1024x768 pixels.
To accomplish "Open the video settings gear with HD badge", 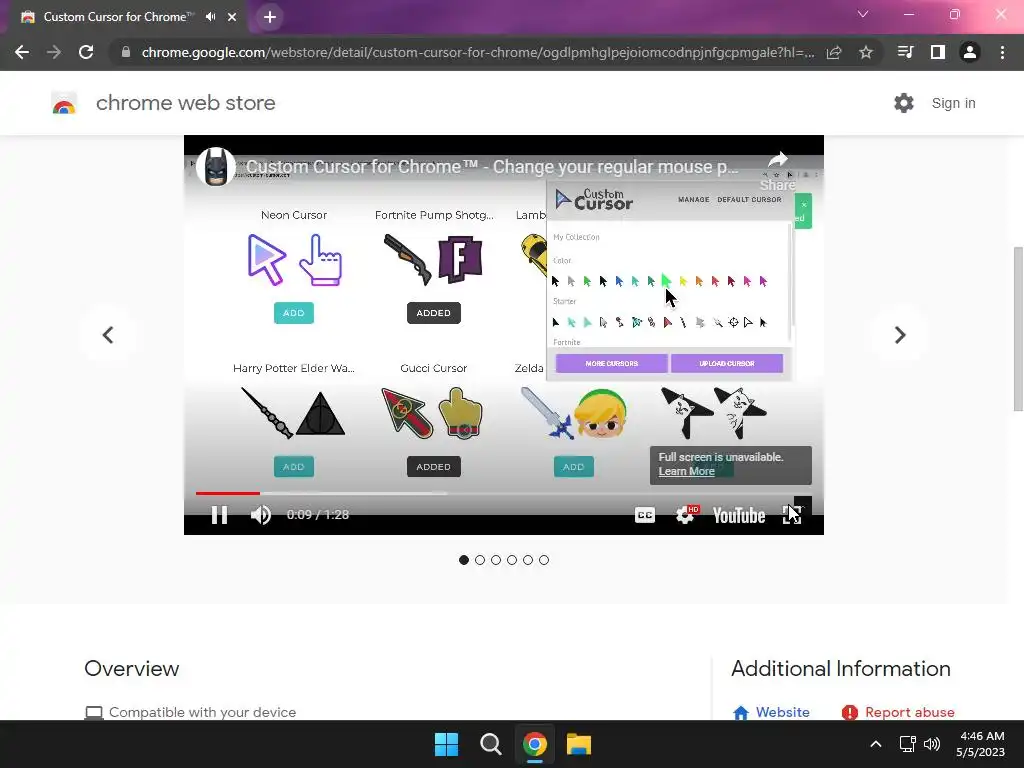I will point(686,515).
